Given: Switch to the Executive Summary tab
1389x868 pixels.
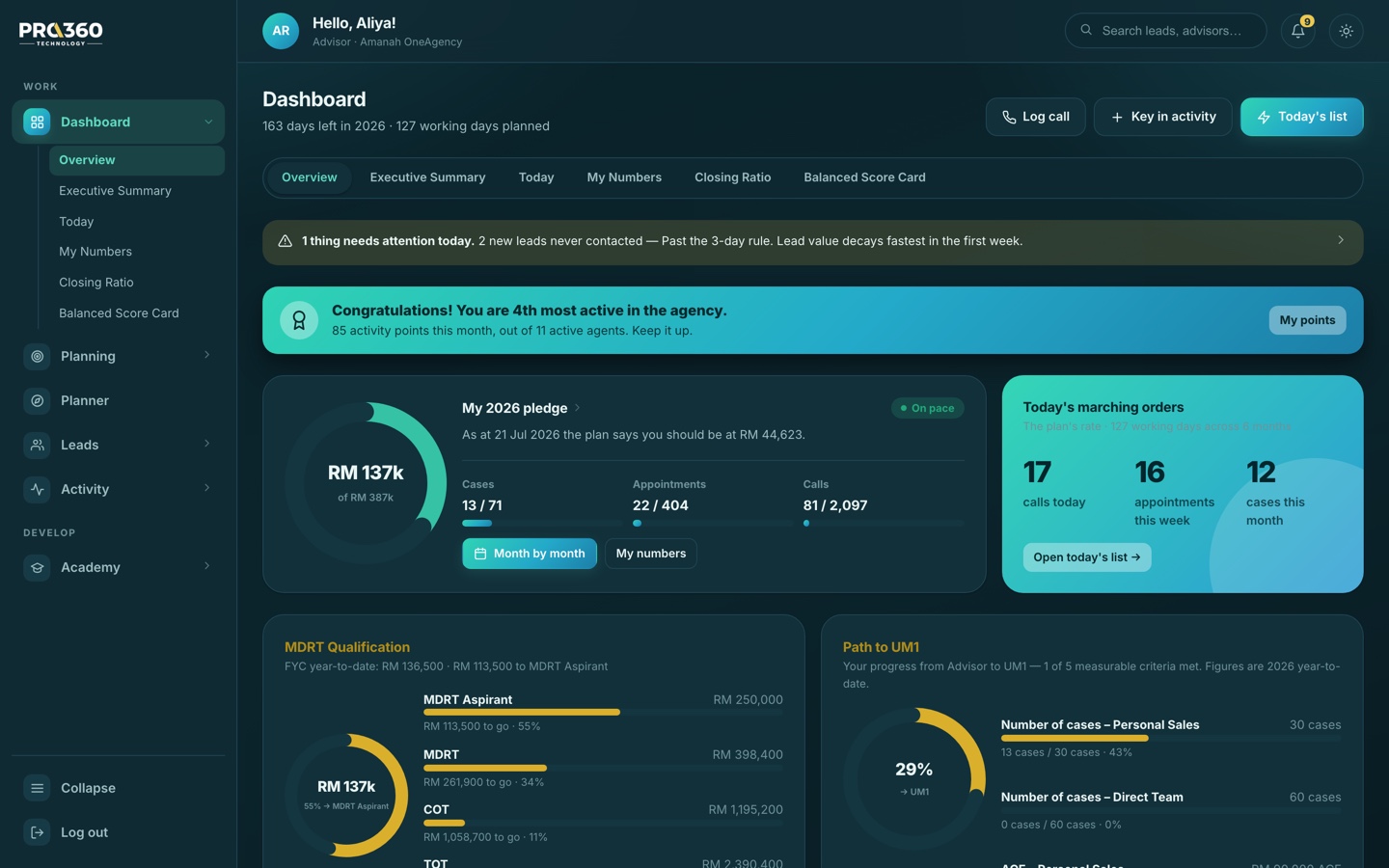Looking at the screenshot, I should coord(427,177).
